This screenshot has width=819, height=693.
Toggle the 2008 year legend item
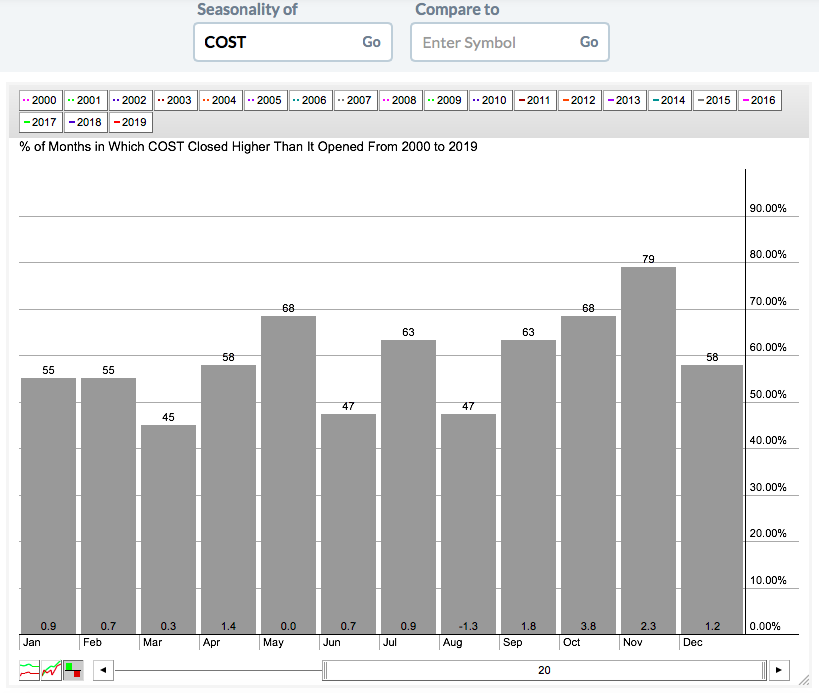[x=399, y=100]
